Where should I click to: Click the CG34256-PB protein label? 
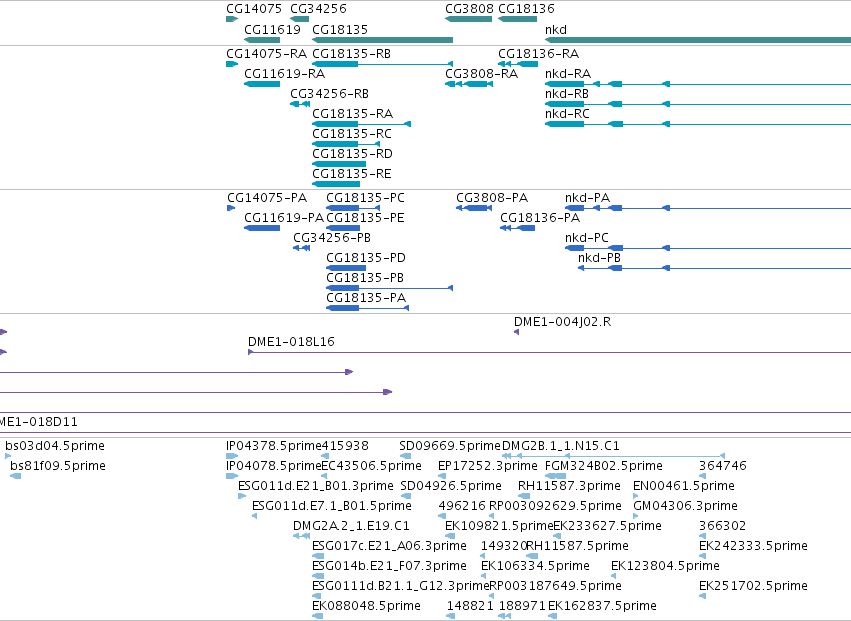point(332,238)
